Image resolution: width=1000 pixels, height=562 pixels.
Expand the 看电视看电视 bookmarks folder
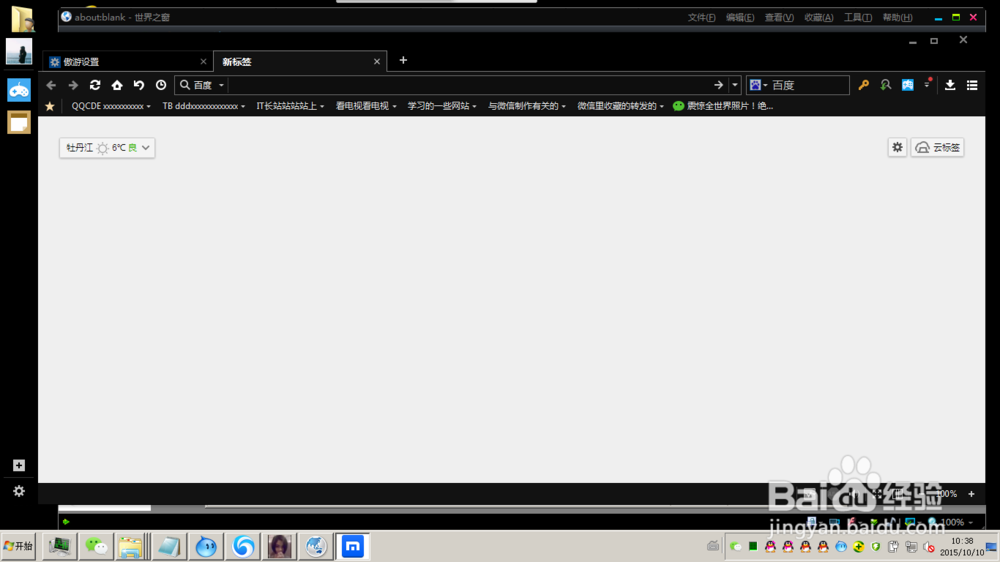(366, 107)
